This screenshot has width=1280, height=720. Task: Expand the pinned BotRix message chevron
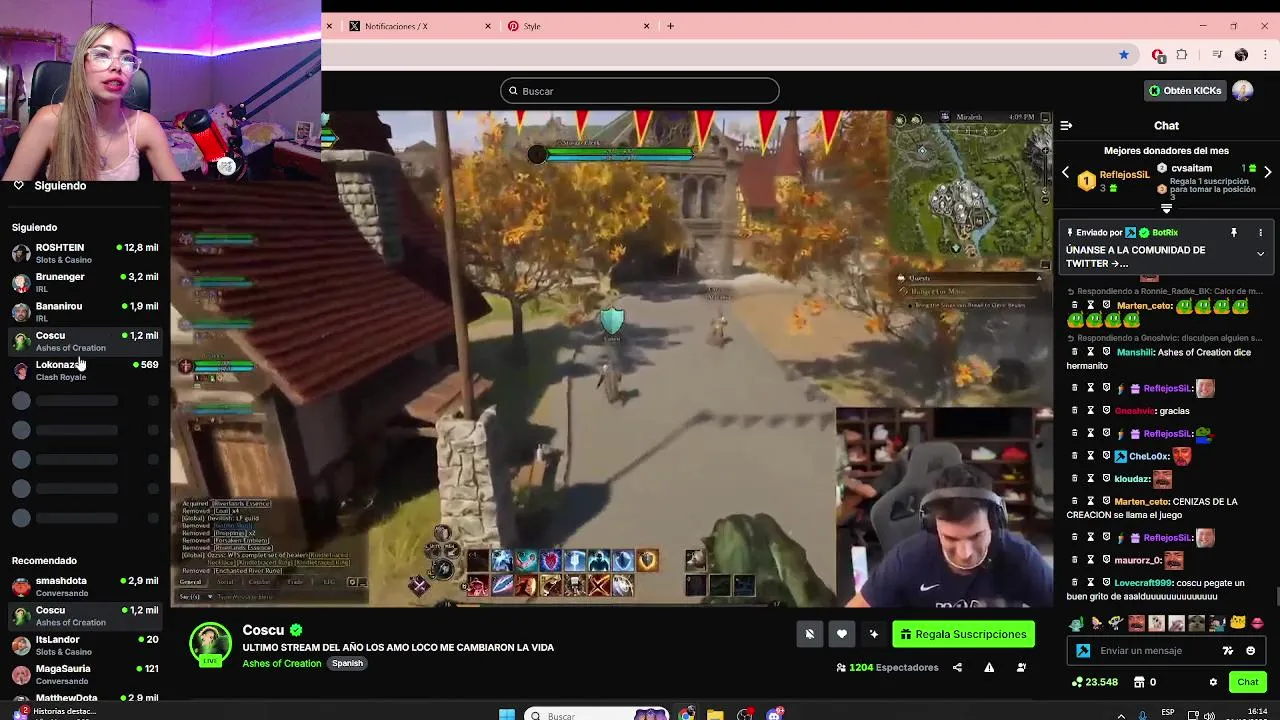[1260, 254]
